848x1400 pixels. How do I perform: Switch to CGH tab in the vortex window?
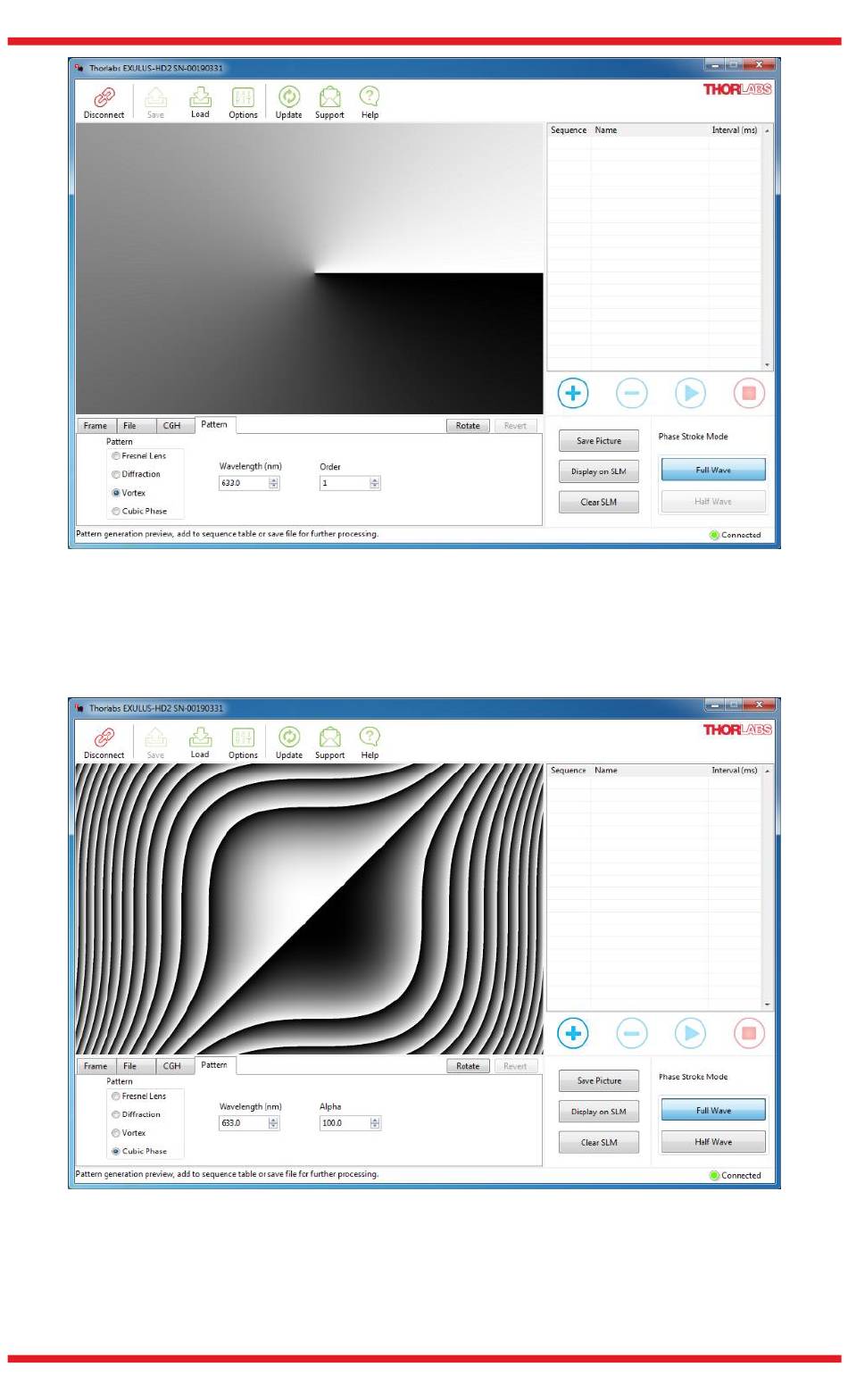tap(171, 426)
